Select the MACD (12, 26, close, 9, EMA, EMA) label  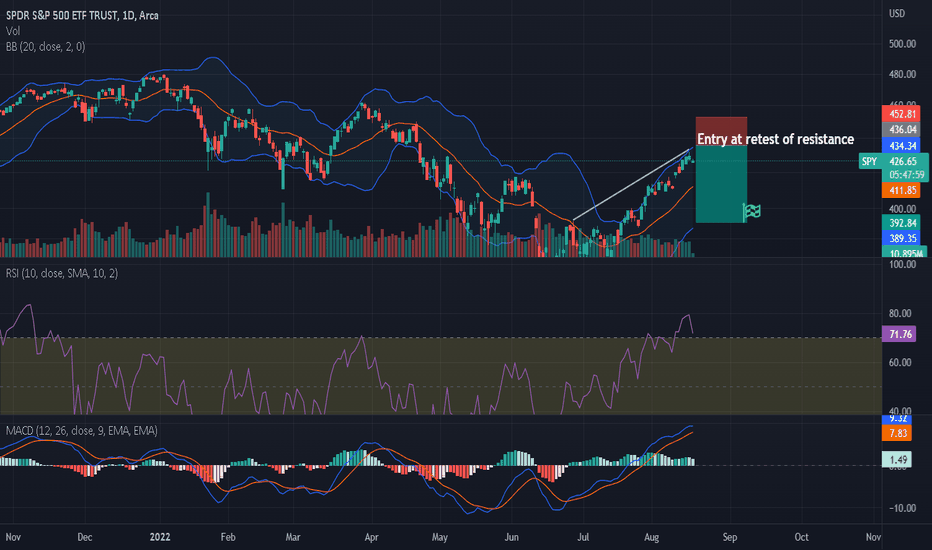point(81,430)
